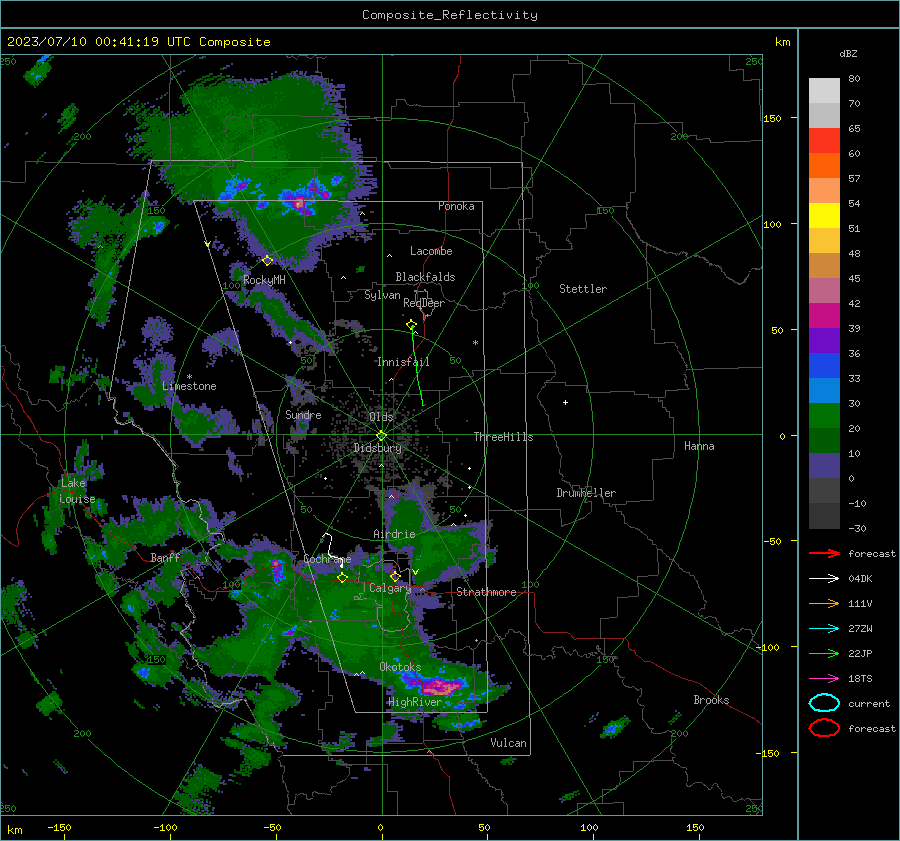Click the Olds town label
The width and height of the screenshot is (900, 841).
381,417
